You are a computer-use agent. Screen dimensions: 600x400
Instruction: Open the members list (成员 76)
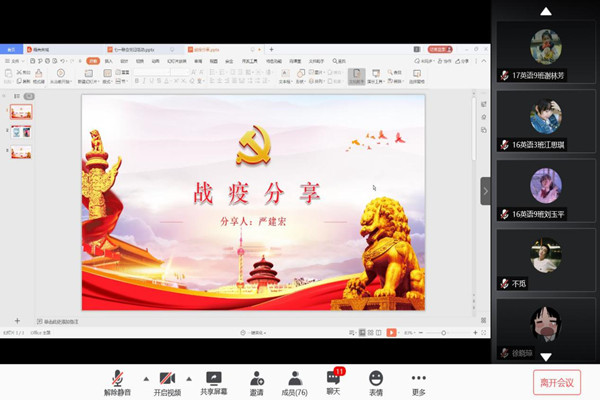coord(295,381)
